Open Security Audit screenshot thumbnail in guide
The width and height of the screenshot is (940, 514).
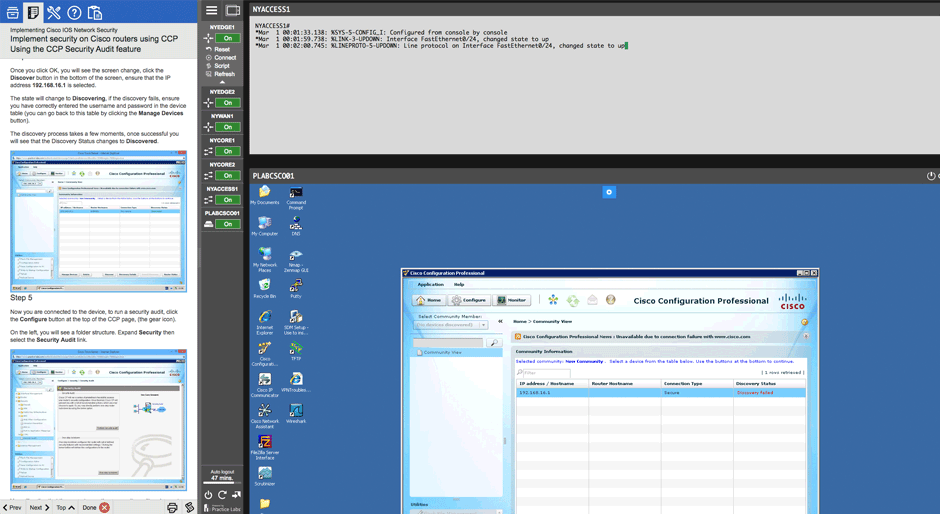98,420
